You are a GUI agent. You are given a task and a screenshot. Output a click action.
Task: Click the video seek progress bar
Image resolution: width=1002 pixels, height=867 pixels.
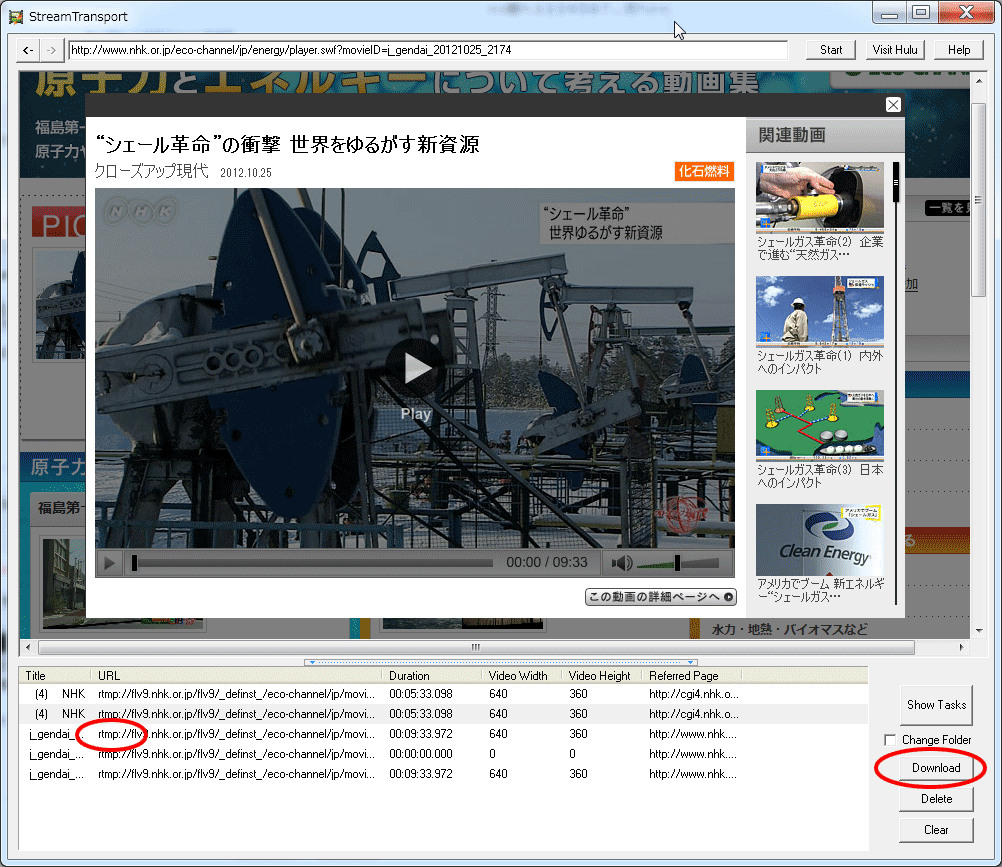click(313, 563)
